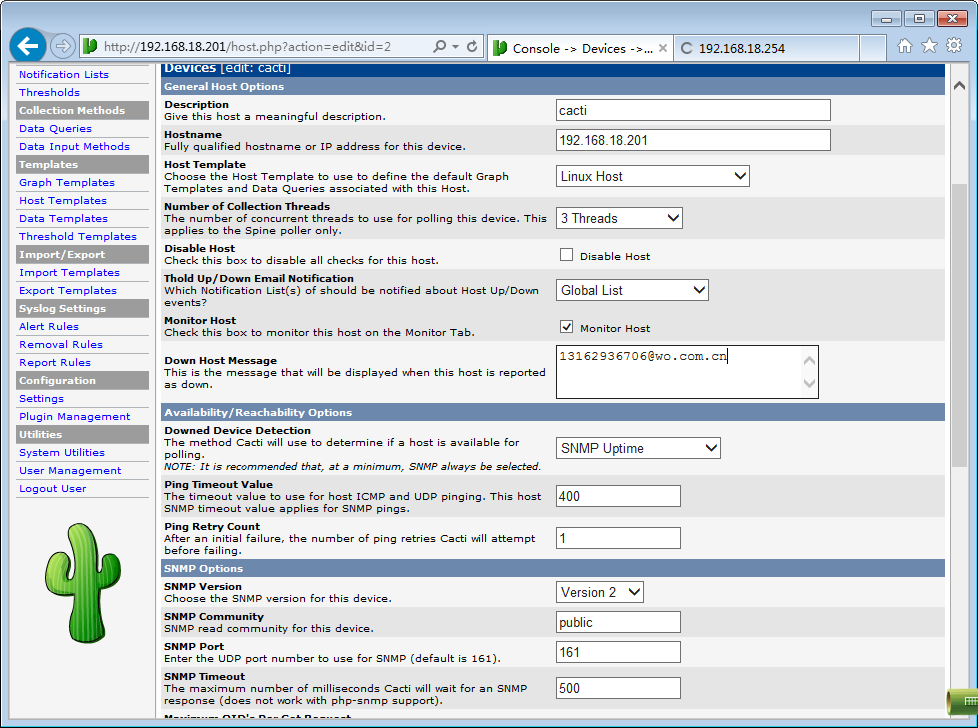
Task: Open System Utilities link
Action: pyautogui.click(x=62, y=453)
